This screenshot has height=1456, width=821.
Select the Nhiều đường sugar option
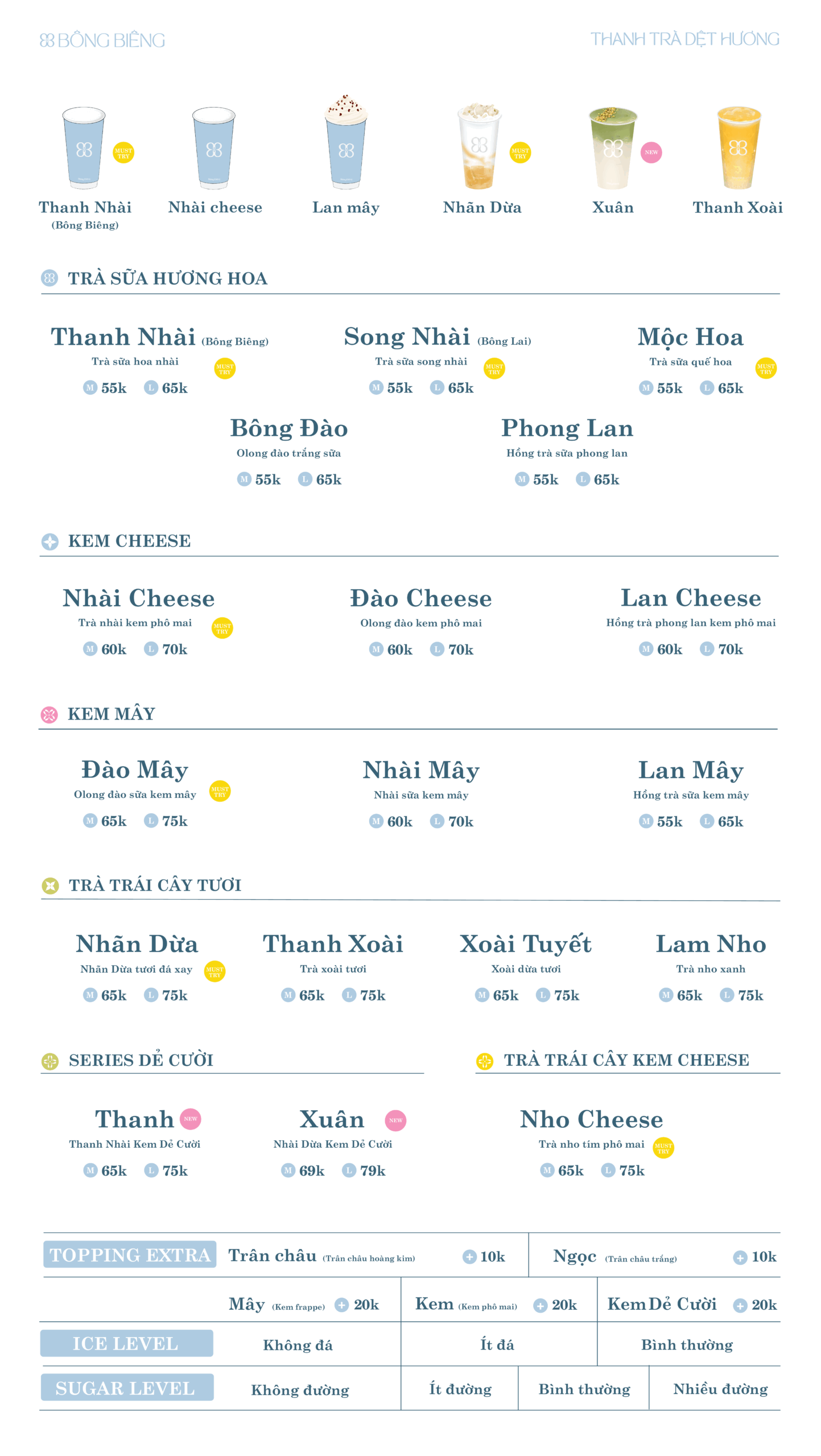(720, 1389)
